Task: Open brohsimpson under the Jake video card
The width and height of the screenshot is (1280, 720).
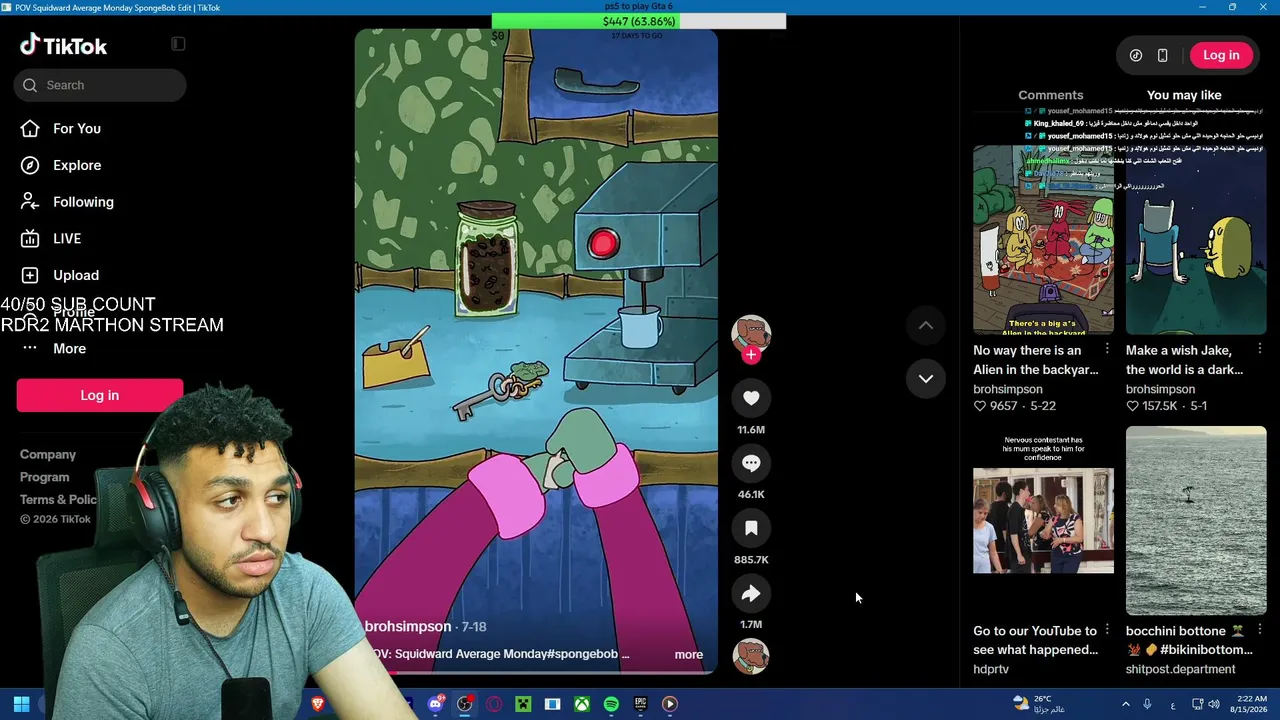Action: coord(1160,389)
